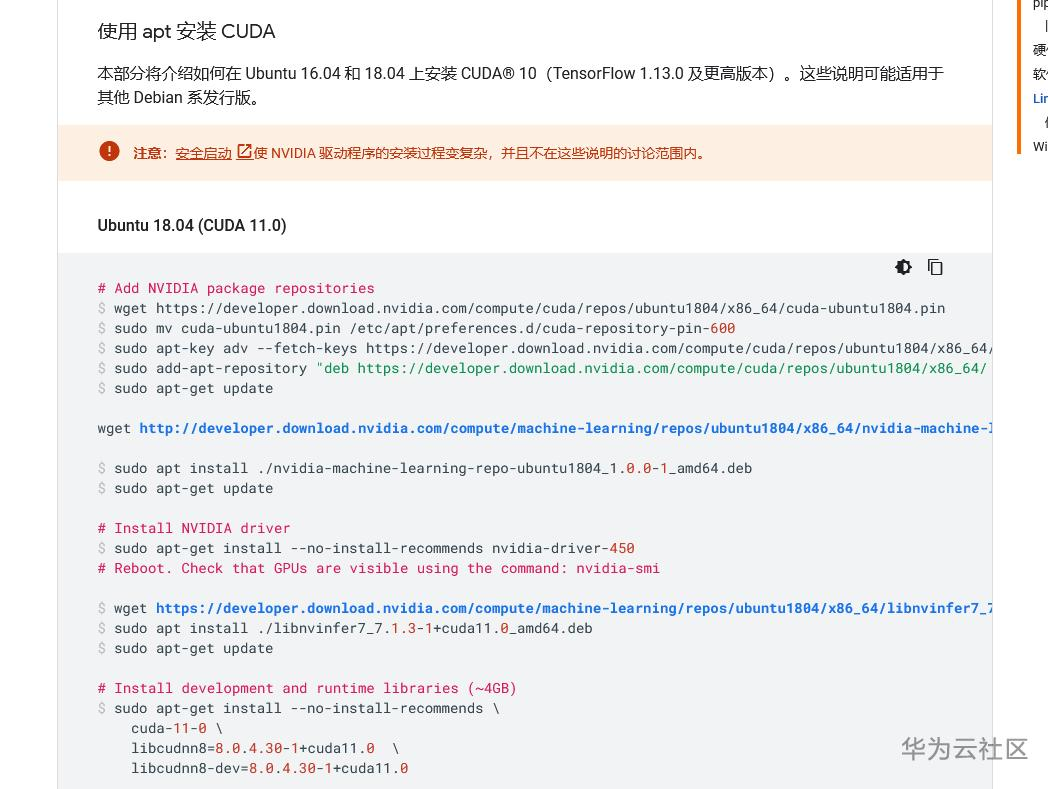Open the libnvinfer7 download URL
This screenshot has height=789, width=1048.
tap(573, 608)
